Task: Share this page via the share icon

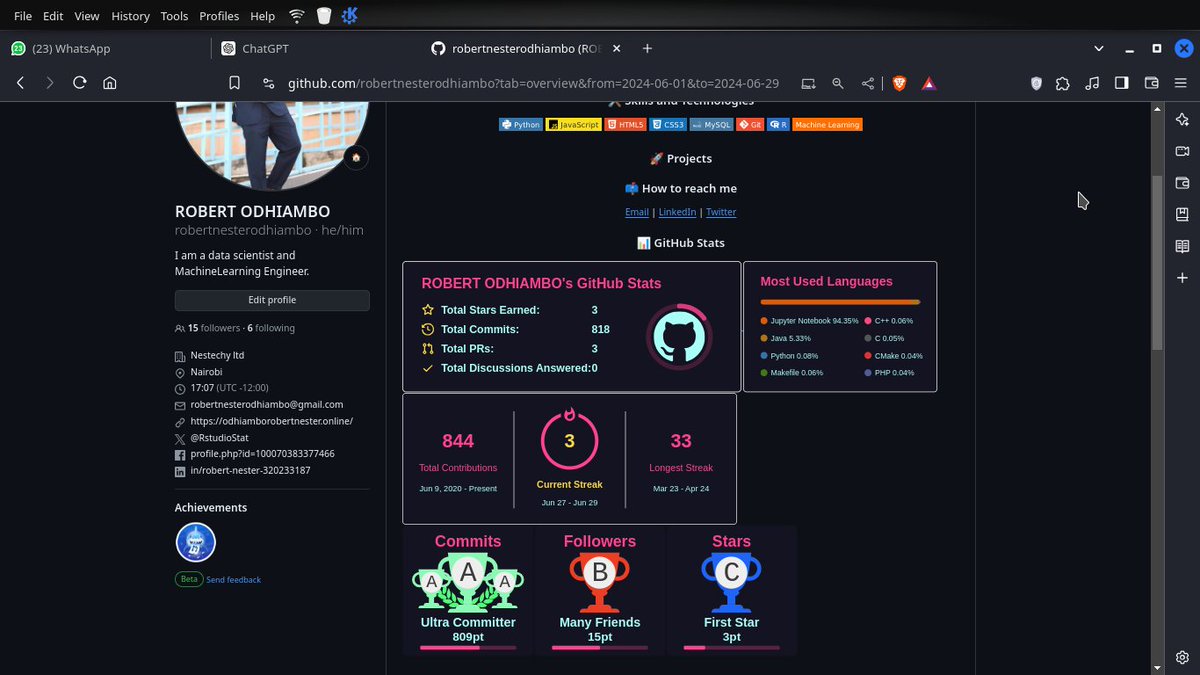Action: point(867,84)
